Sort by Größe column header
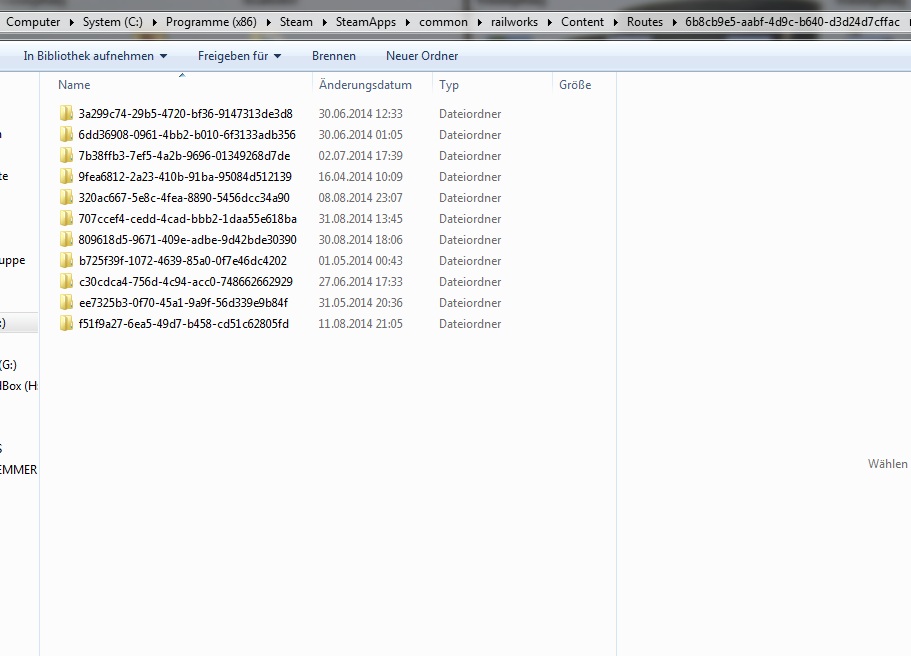Image resolution: width=911 pixels, height=656 pixels. (575, 85)
